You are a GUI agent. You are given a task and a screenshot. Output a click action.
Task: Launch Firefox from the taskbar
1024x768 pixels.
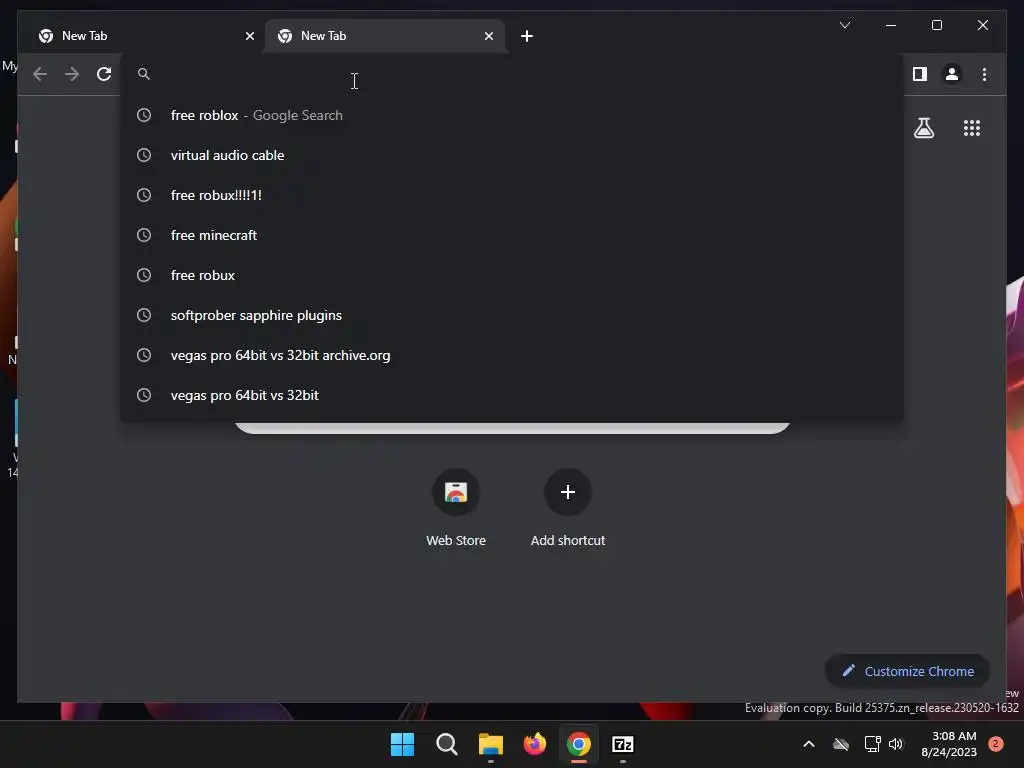(x=535, y=744)
